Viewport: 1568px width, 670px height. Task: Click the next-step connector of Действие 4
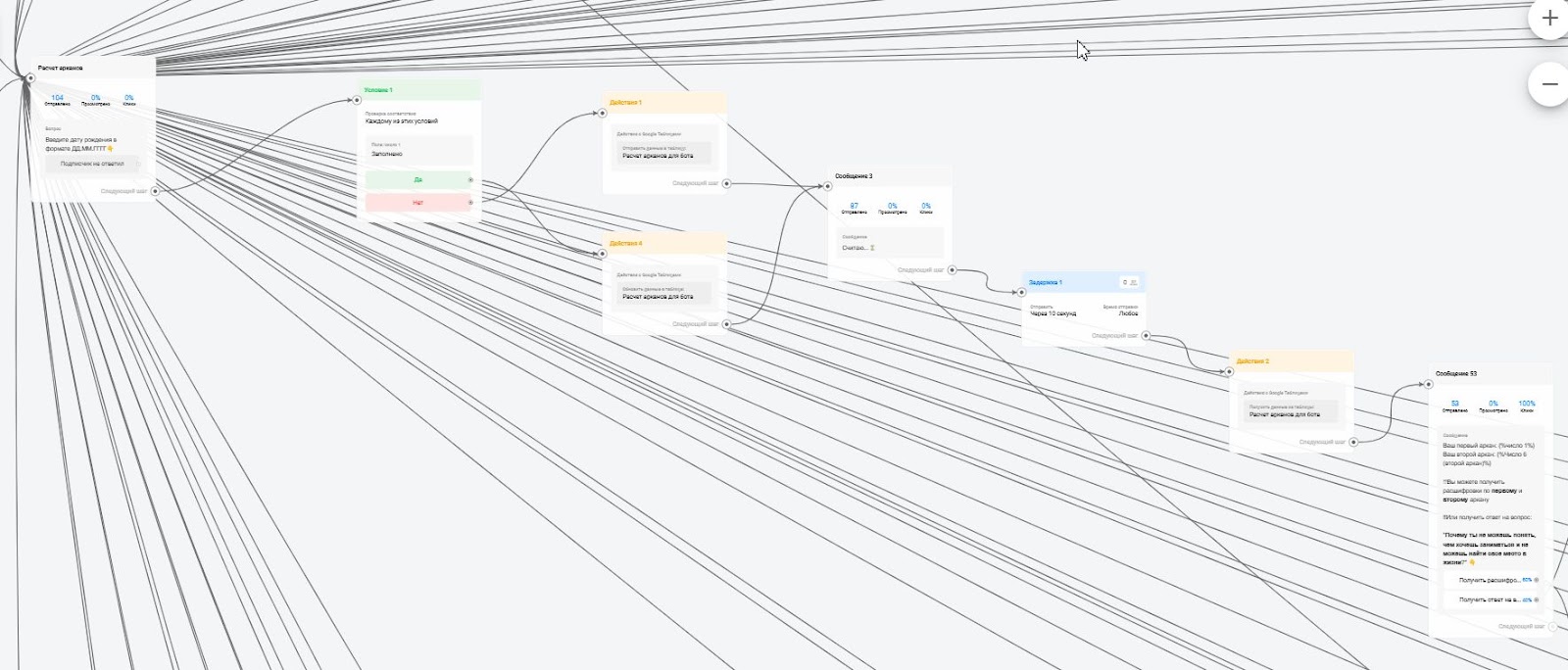tap(726, 324)
